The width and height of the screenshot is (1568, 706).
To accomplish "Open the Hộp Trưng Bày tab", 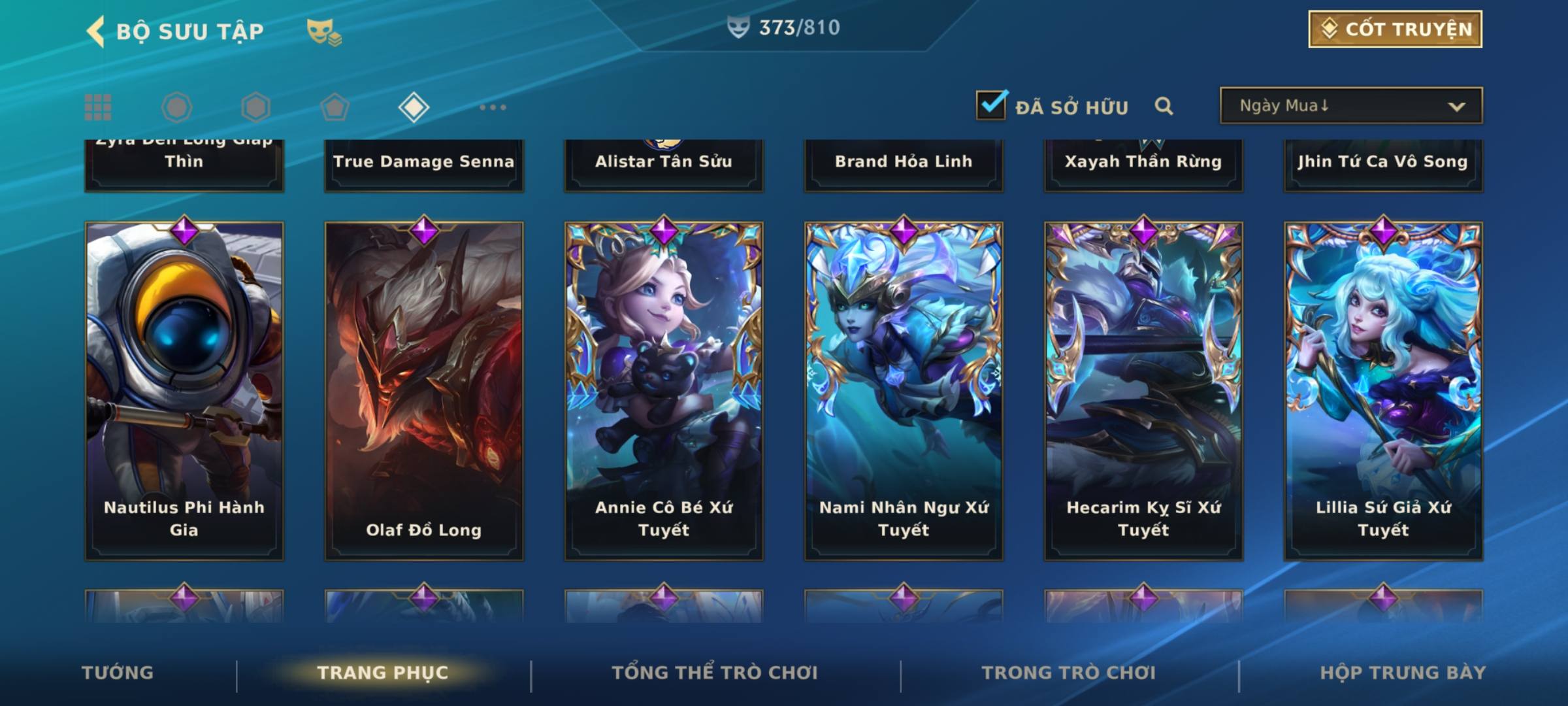I will [x=1403, y=673].
